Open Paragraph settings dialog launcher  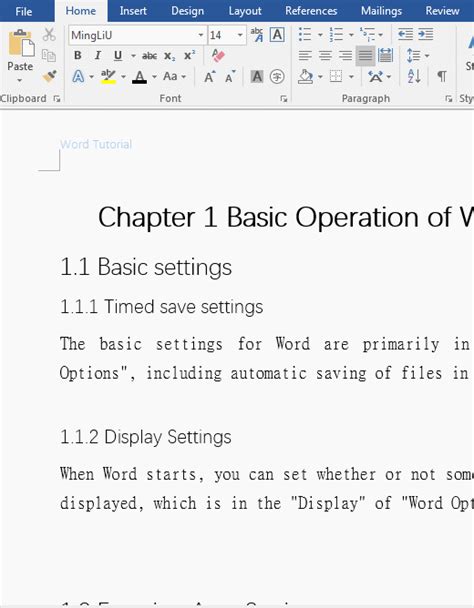[449, 99]
